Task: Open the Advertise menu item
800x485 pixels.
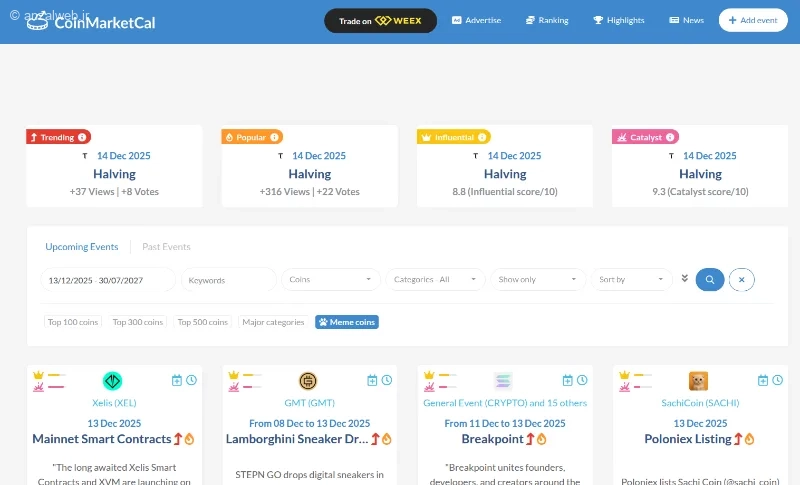Action: tap(476, 20)
